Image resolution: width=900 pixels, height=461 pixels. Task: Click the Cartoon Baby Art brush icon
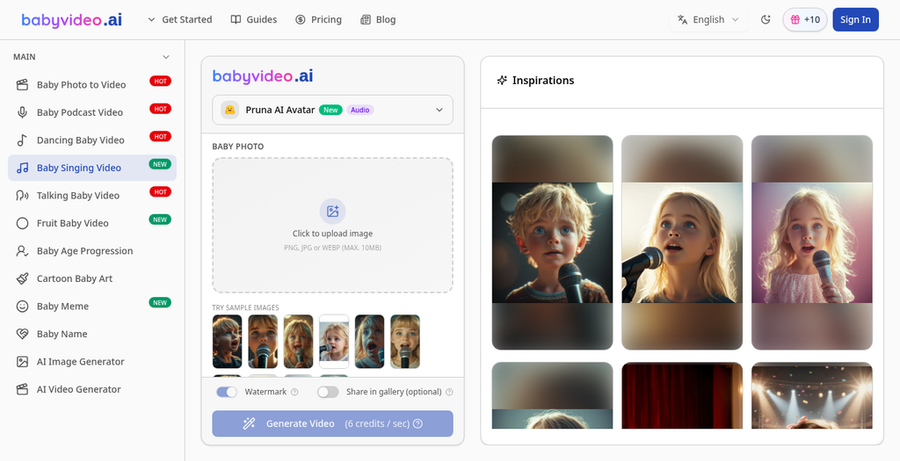pyautogui.click(x=22, y=278)
